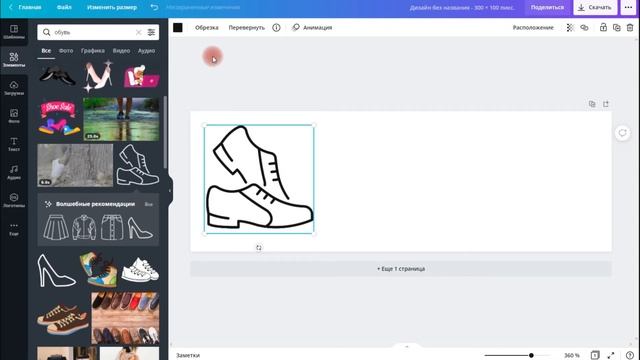Select the sparkling pink heels graphic

98,76
